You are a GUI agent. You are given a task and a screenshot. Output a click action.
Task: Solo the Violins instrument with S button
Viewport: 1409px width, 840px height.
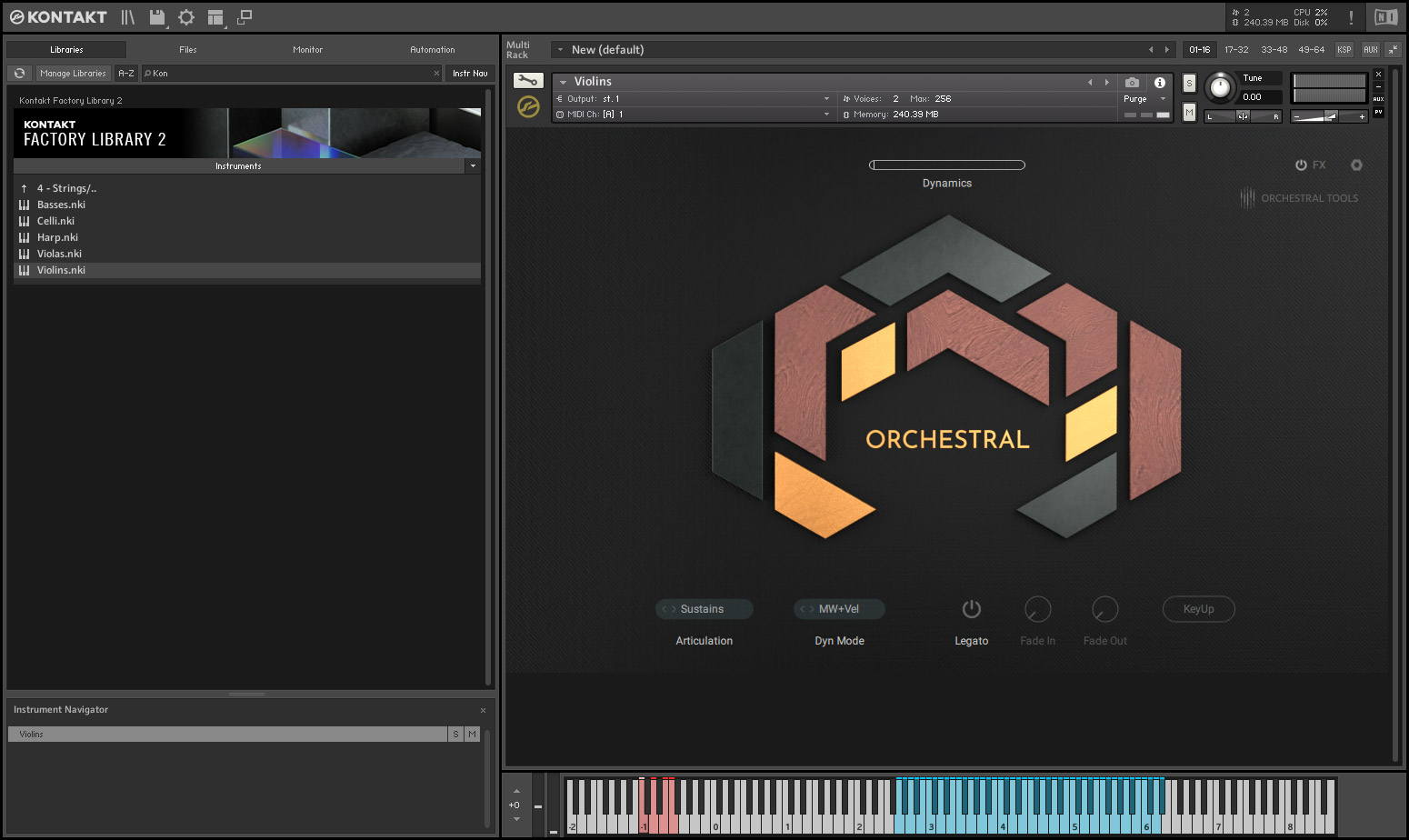(x=1189, y=84)
